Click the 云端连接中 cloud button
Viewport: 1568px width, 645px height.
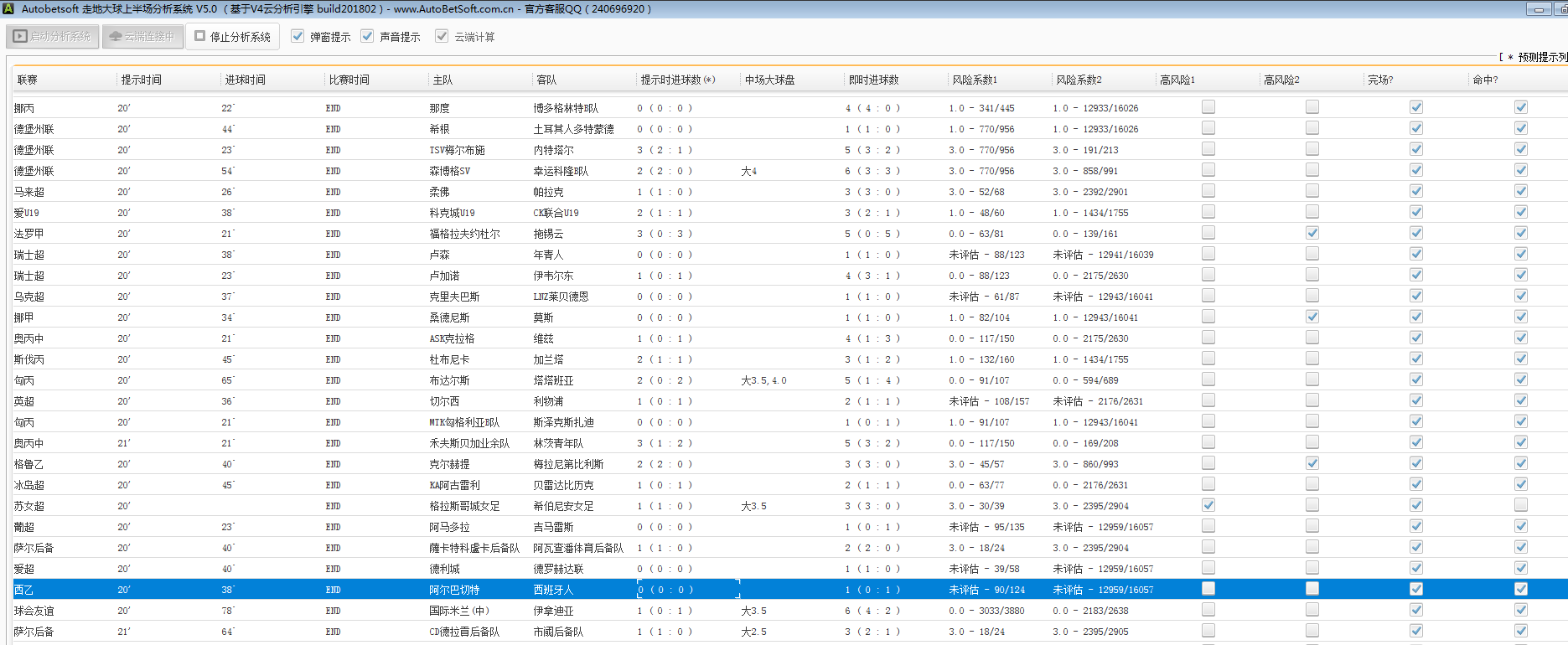pyautogui.click(x=142, y=37)
